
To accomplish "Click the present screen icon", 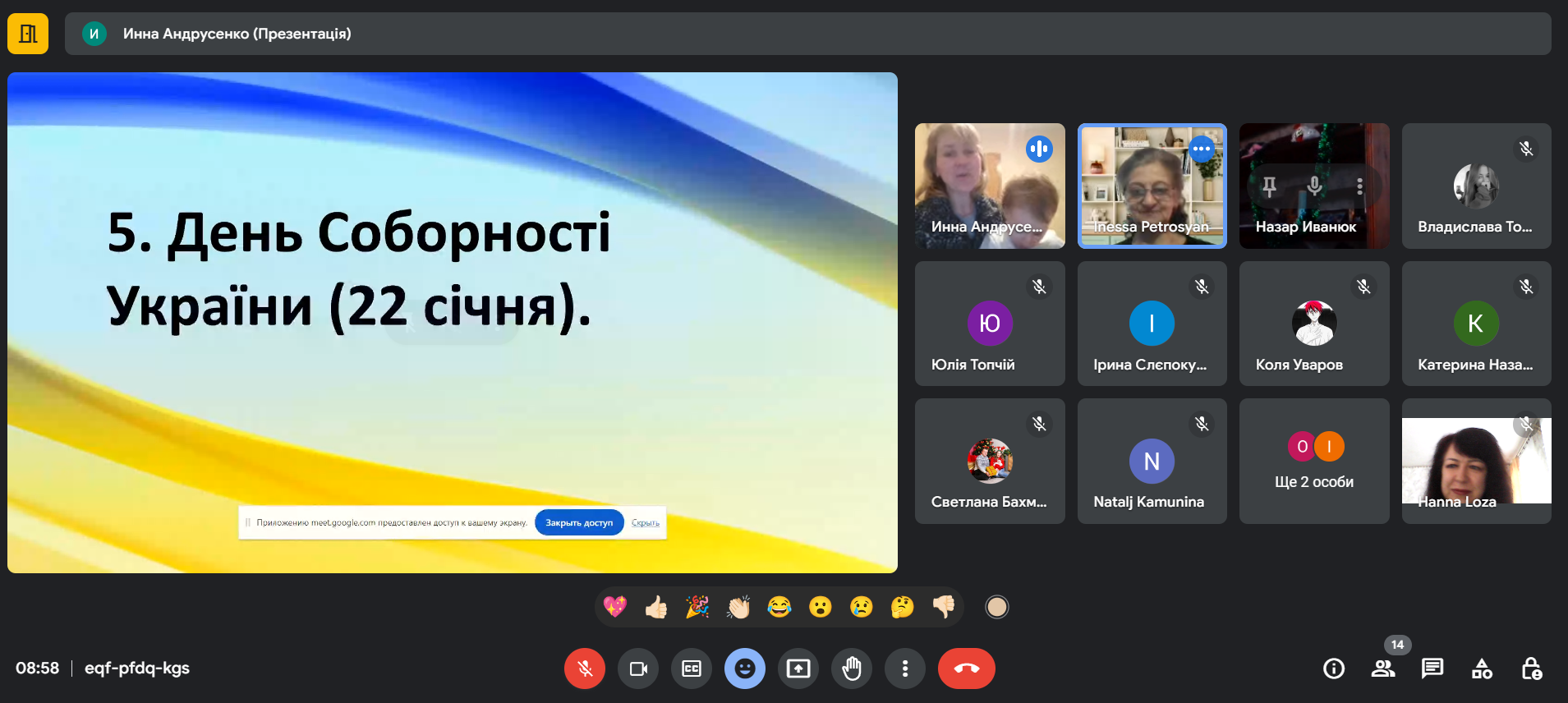I will click(x=798, y=669).
